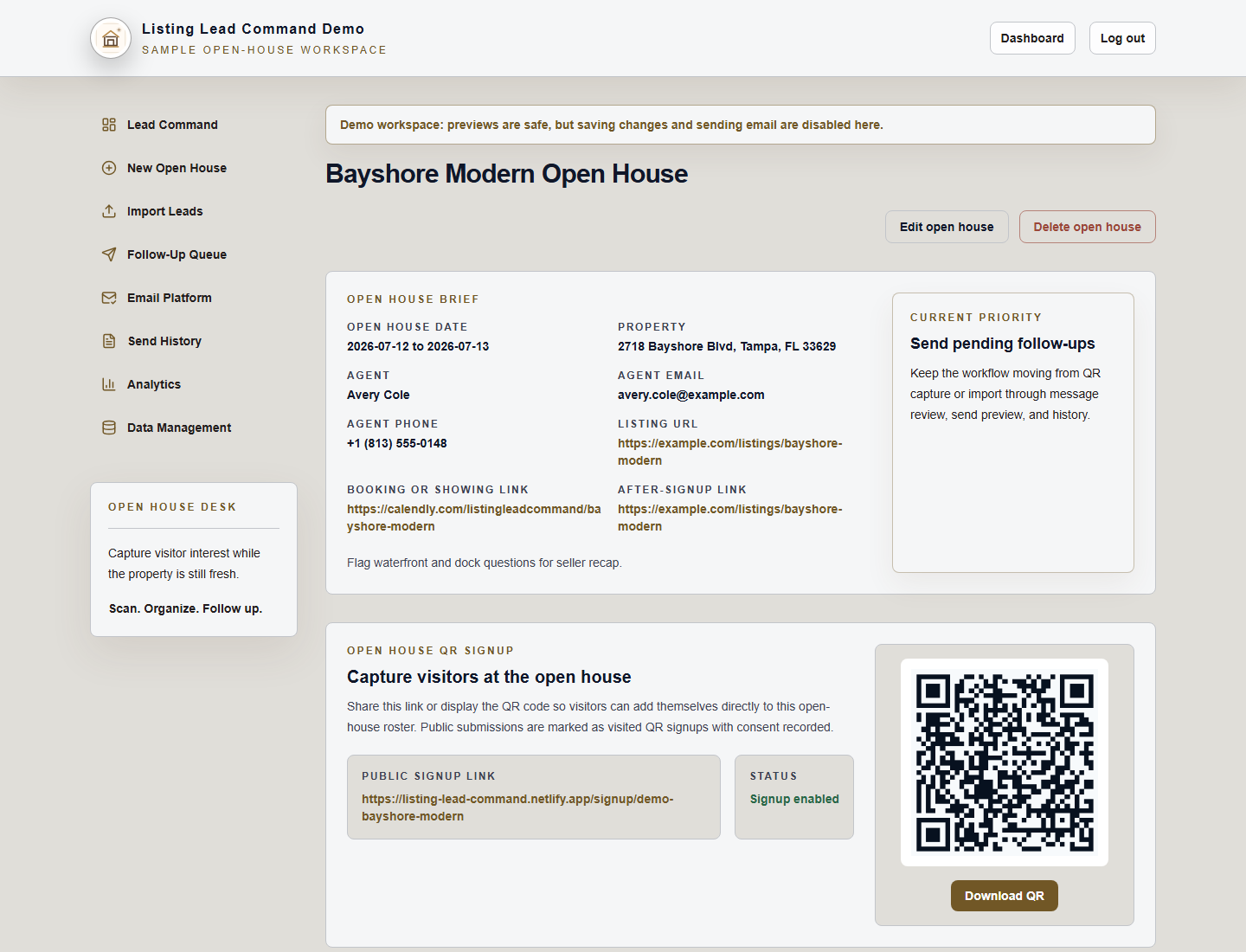Screen dimensions: 1246x952
Task: Click the New Open House plus icon
Action: click(109, 168)
